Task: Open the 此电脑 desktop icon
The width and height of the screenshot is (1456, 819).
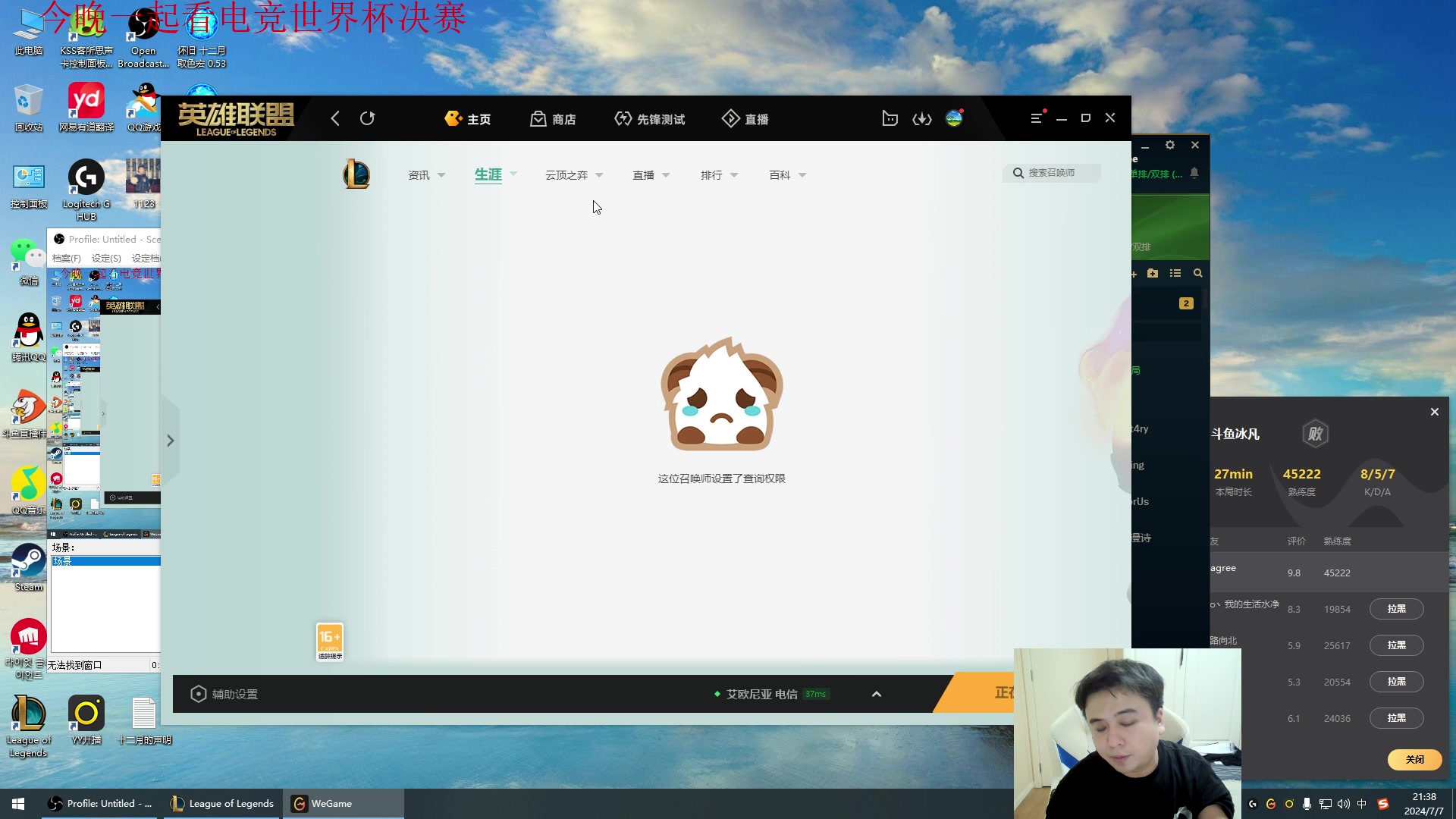Action: click(29, 32)
